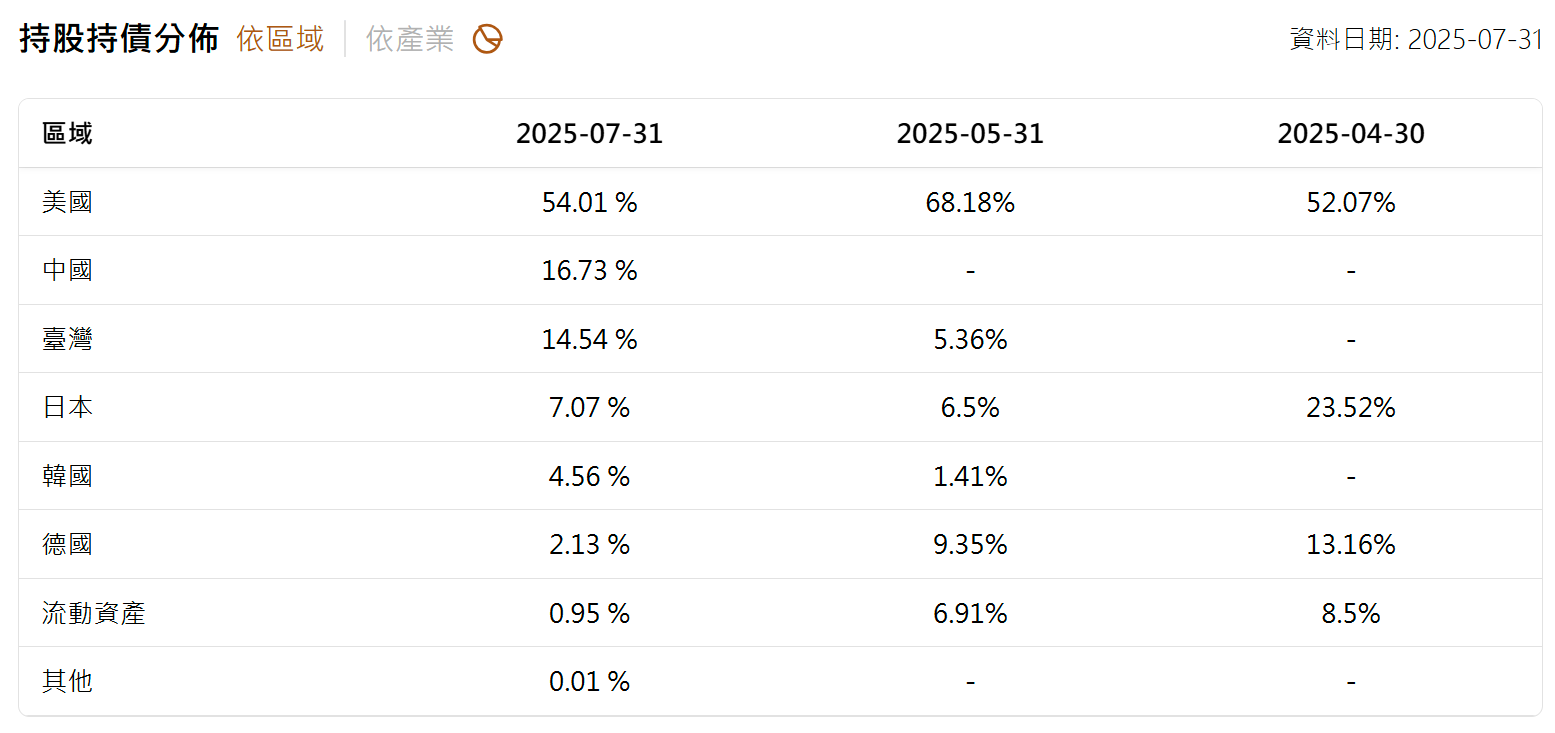Select the 54.01 % cell for 美國
Viewport: 1555px width, 733px height.
(x=589, y=203)
